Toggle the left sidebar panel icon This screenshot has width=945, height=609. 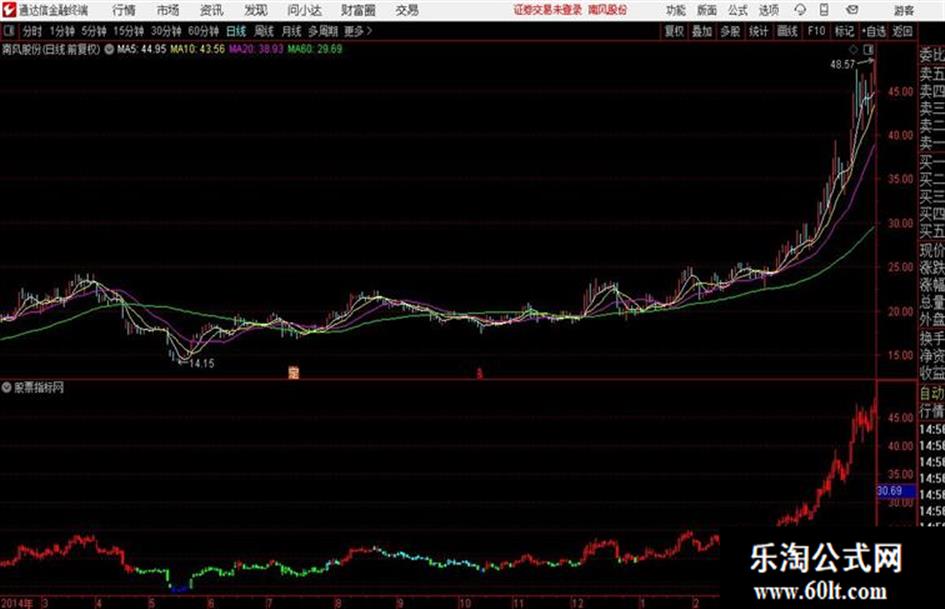click(x=8, y=31)
